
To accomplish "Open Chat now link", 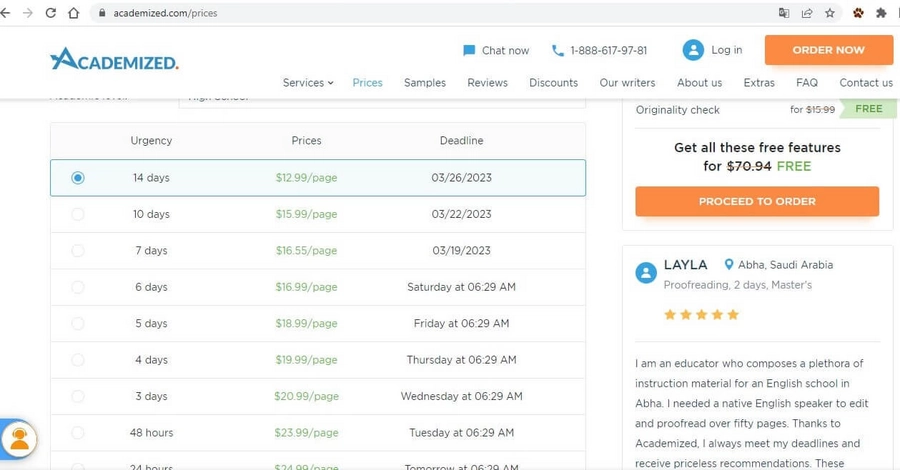I will click(x=496, y=51).
